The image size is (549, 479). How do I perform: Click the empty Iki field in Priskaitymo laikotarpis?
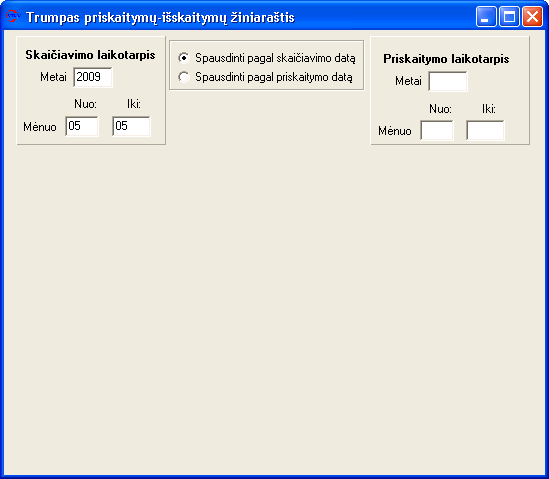click(485, 131)
